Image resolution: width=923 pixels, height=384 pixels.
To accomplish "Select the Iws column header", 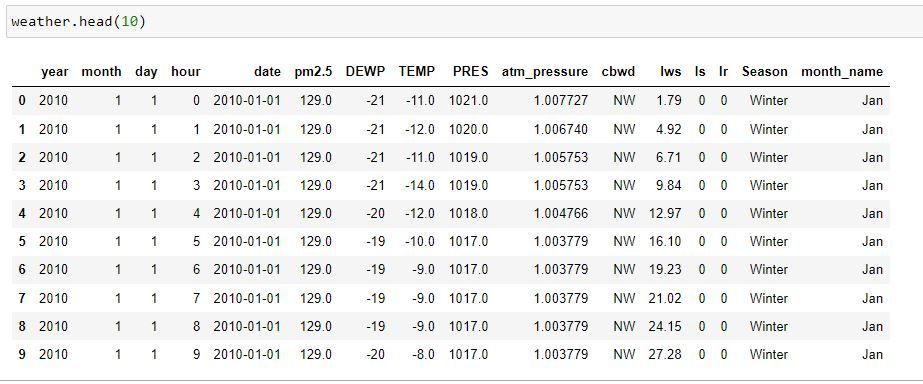I will [x=670, y=72].
